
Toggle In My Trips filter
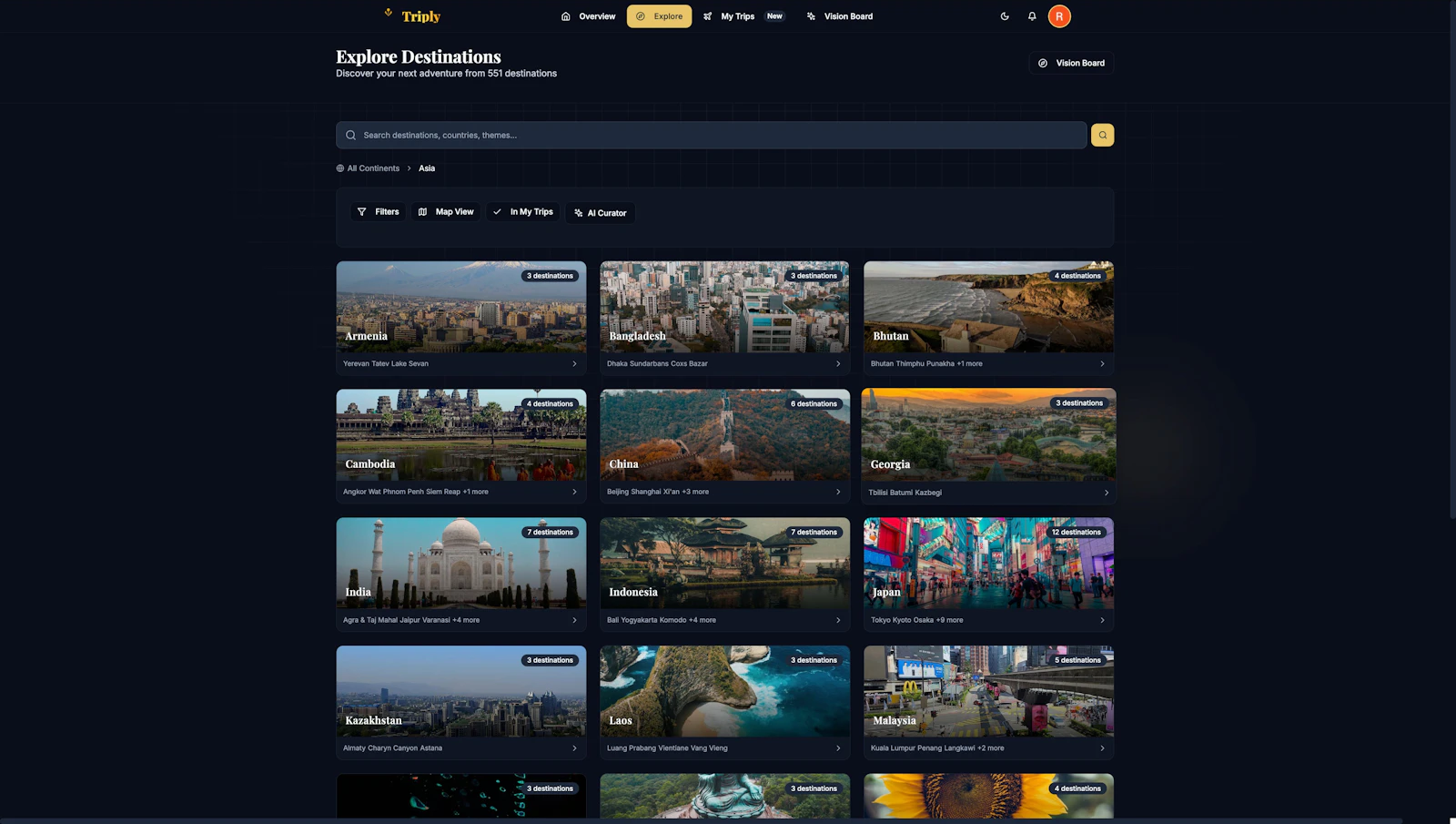coord(523,211)
